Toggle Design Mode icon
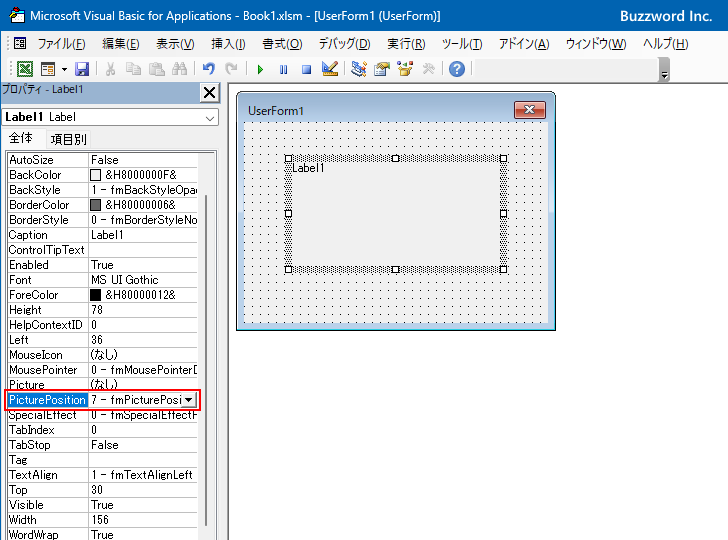 (x=330, y=69)
